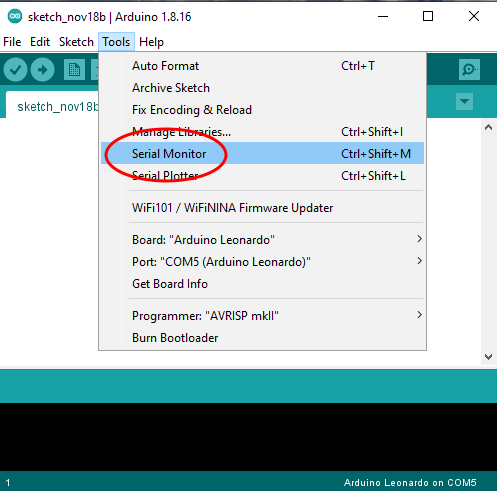Open Serial Monitor magnifier icon in toolbar
The width and height of the screenshot is (497, 491).
469,69
